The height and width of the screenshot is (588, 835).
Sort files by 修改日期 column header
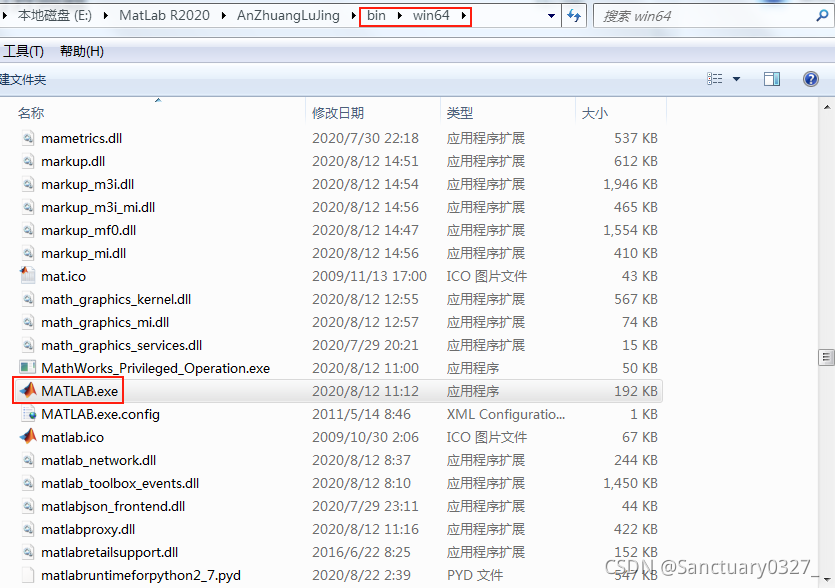coord(338,113)
